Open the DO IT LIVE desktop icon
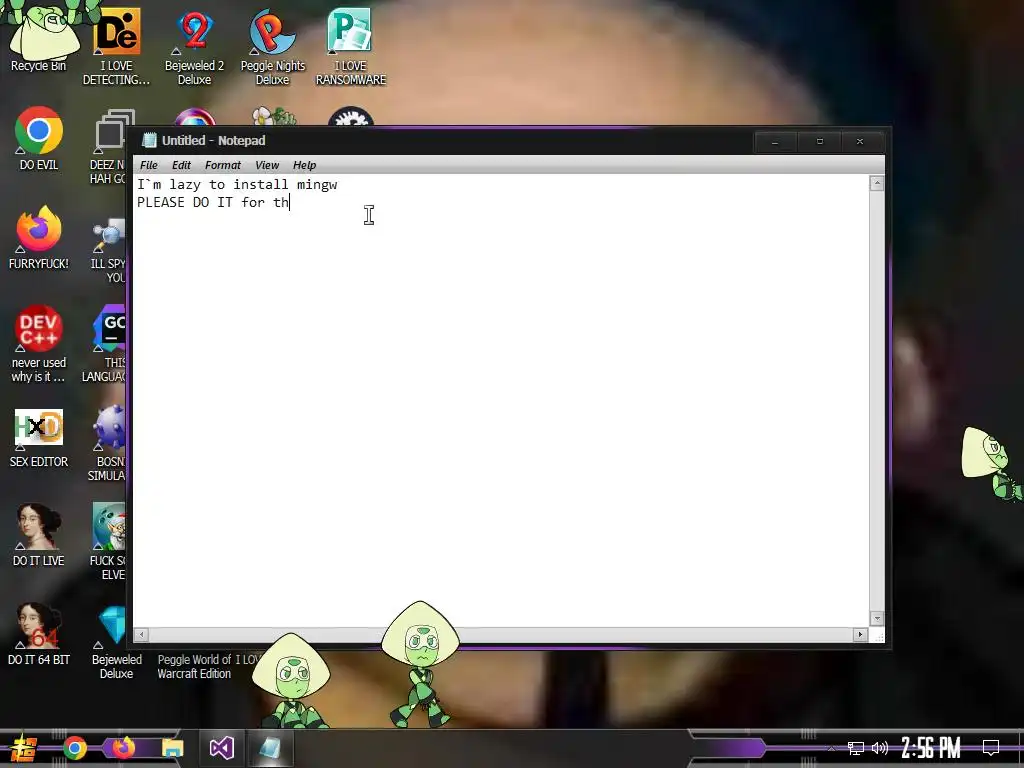This screenshot has height=768, width=1024. [39, 536]
